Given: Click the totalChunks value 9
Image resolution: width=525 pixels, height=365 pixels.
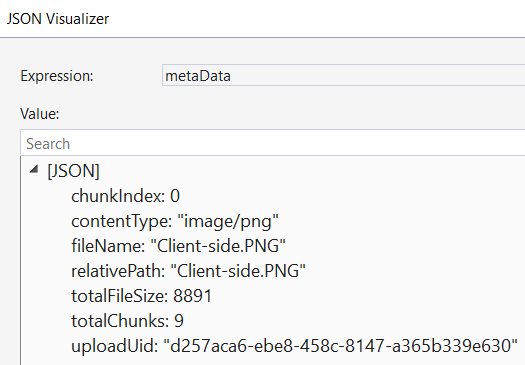Looking at the screenshot, I should coord(179,321).
